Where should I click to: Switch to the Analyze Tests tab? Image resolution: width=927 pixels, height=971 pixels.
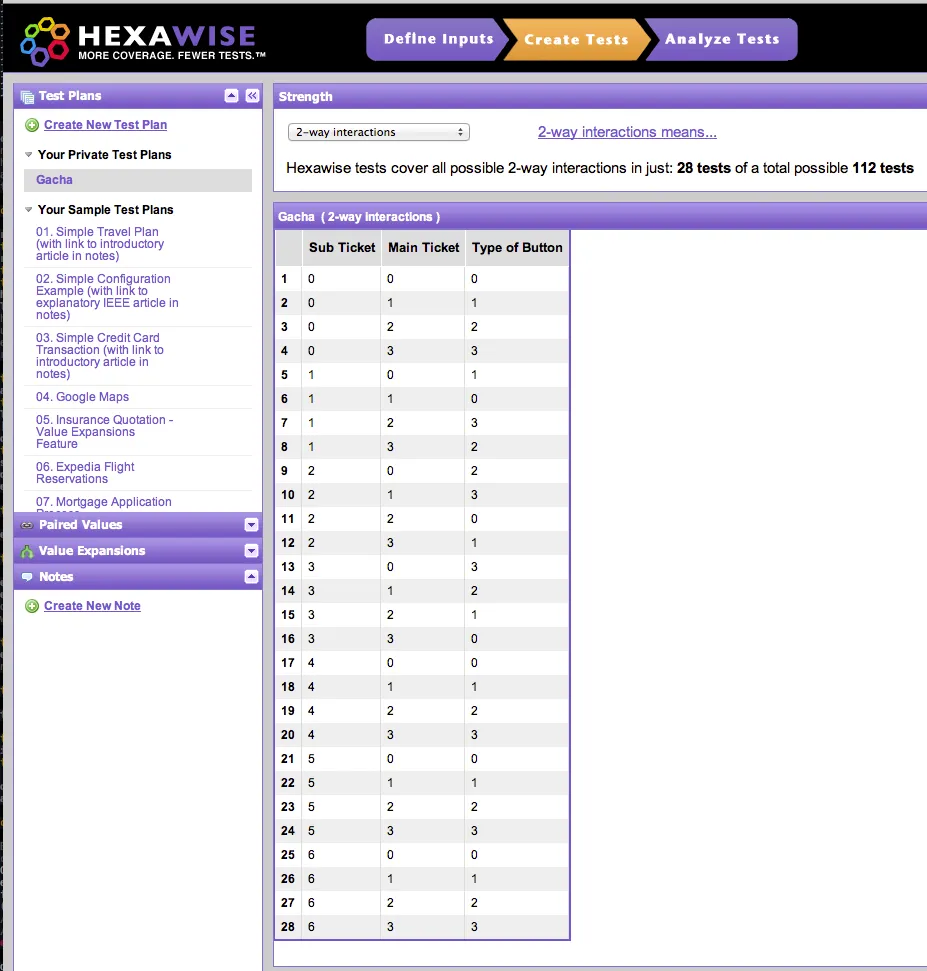pos(721,40)
